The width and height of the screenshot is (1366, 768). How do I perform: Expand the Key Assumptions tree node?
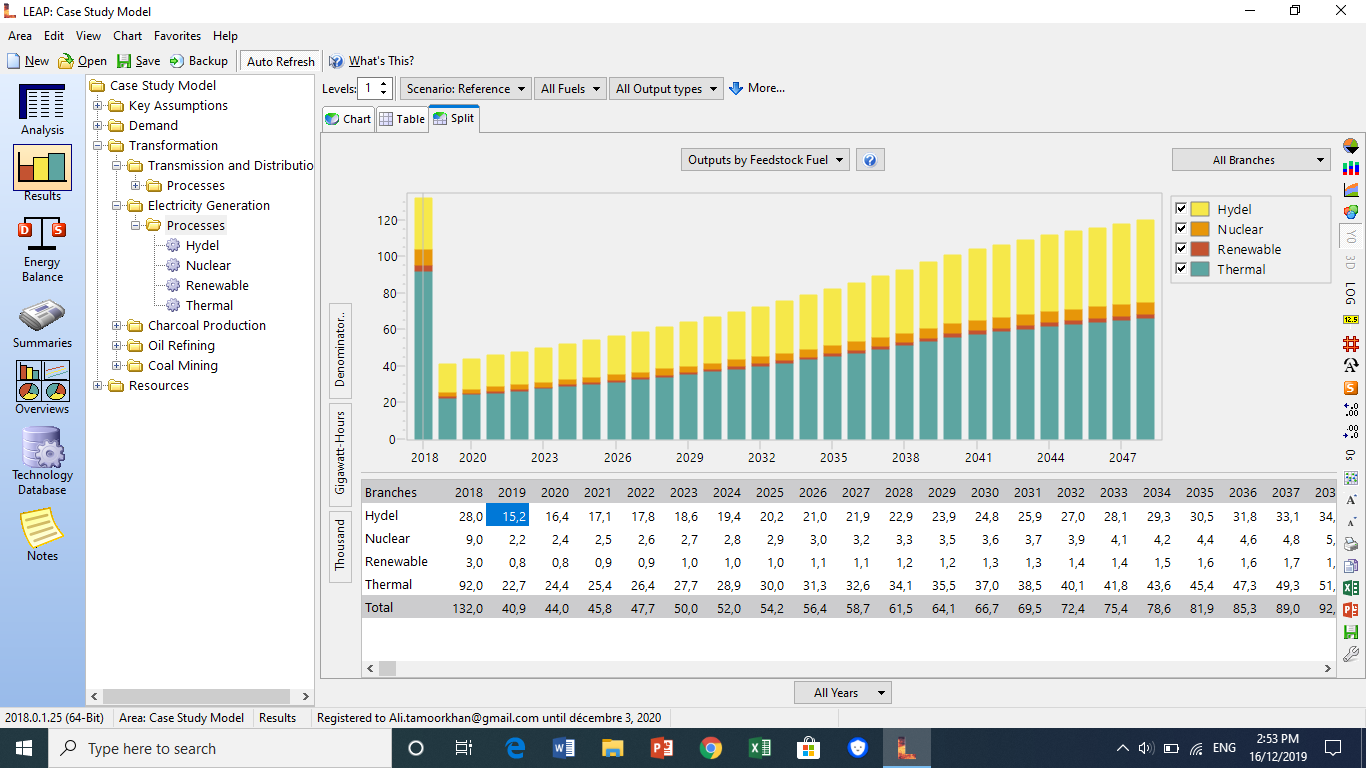coord(98,106)
